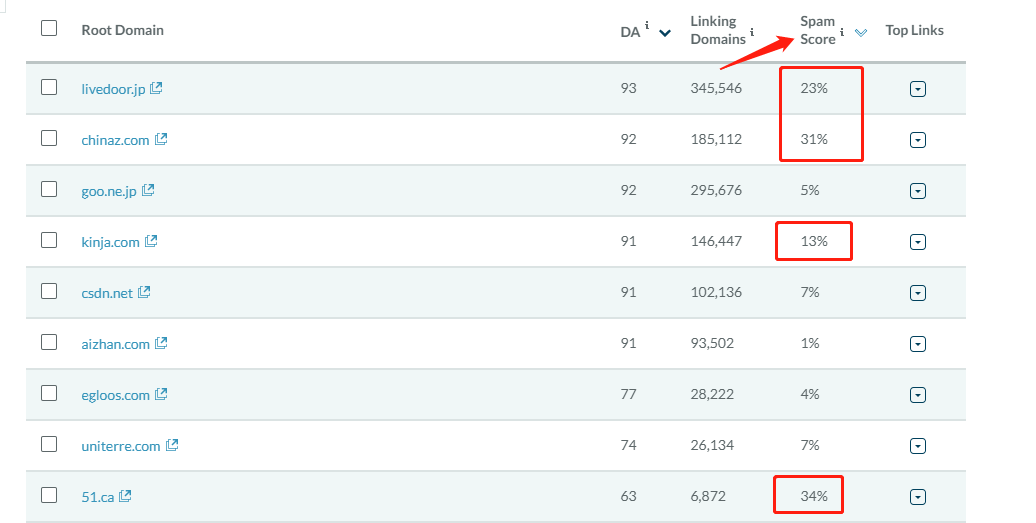The width and height of the screenshot is (1036, 523).
Task: Click the Root Domain column header
Action: [122, 30]
